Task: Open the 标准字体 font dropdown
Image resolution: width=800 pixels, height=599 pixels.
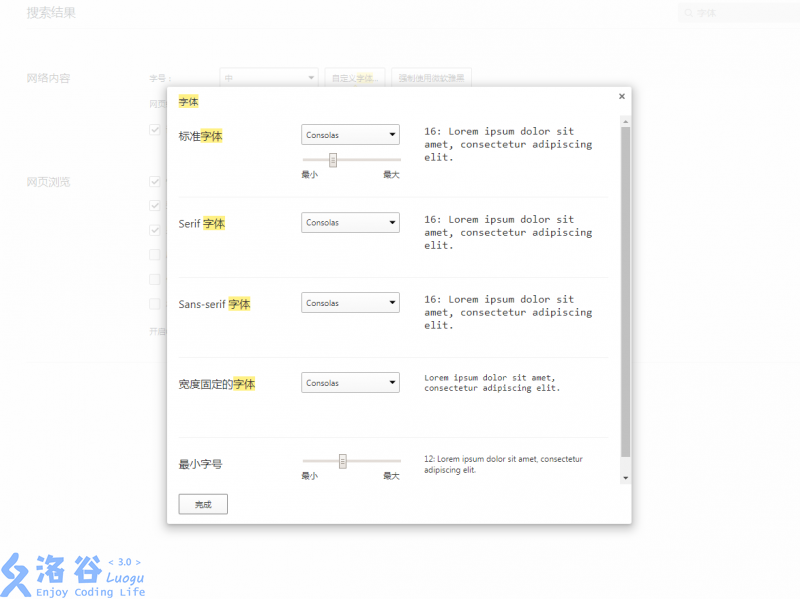Action: click(x=350, y=135)
